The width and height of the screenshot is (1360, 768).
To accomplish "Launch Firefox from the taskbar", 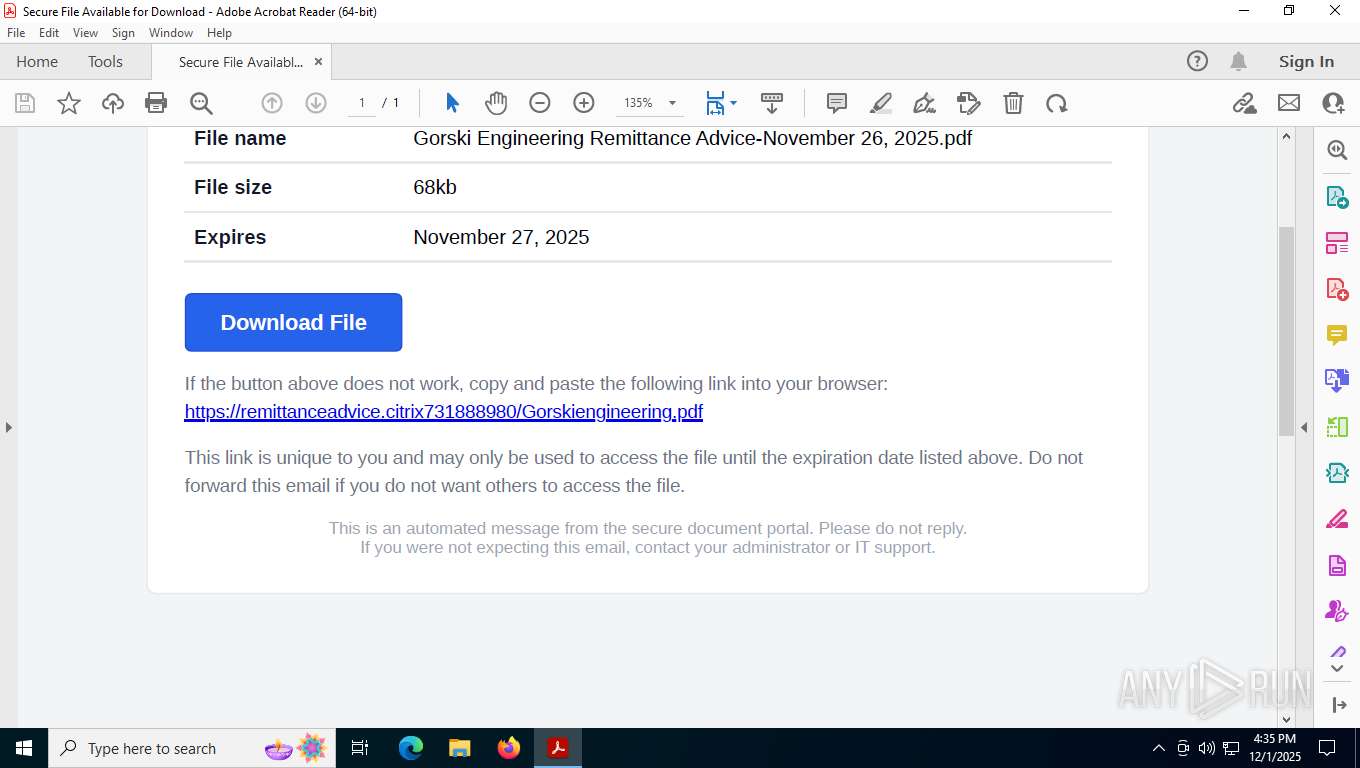I will [509, 748].
